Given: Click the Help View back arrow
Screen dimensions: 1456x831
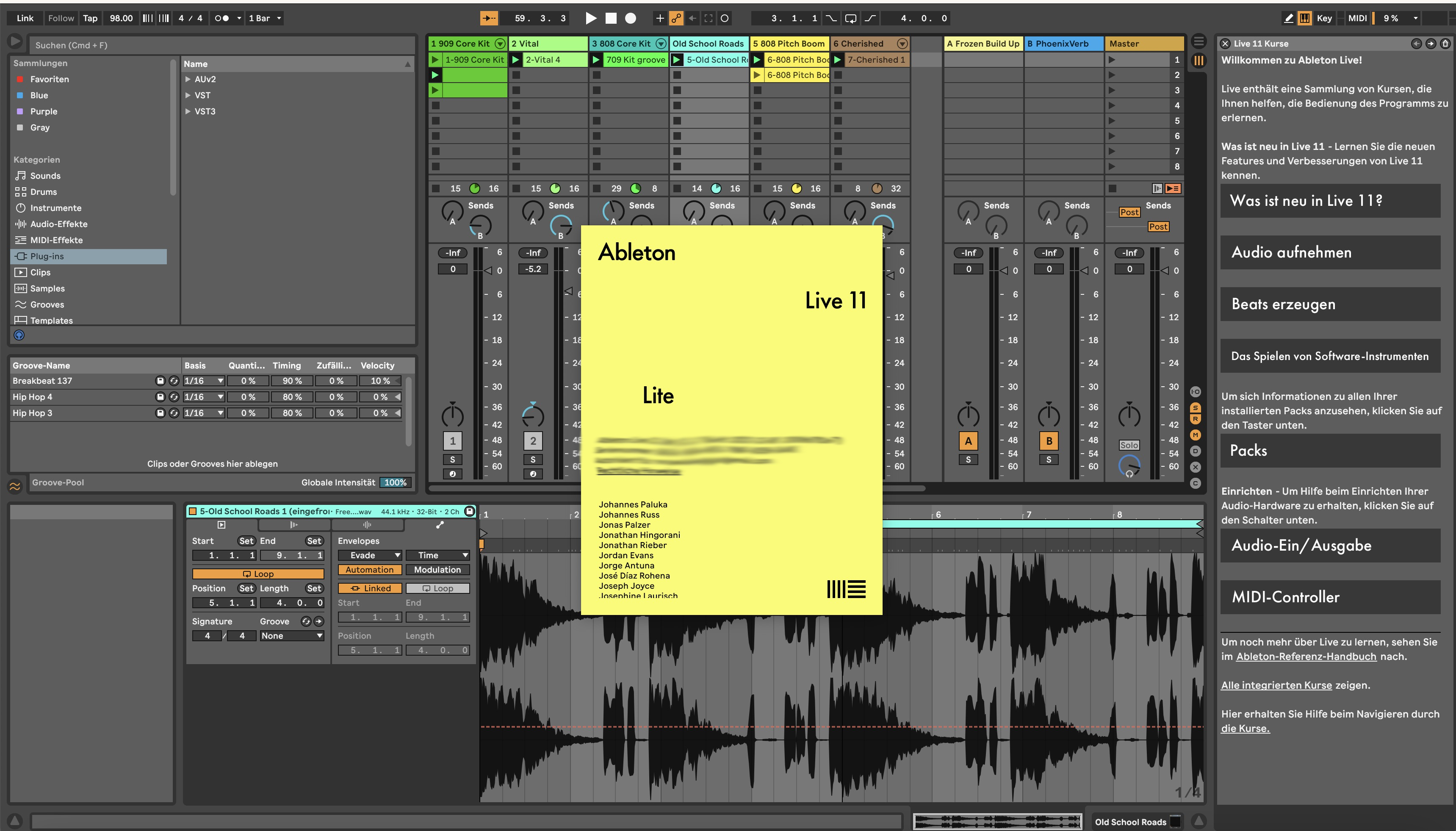Looking at the screenshot, I should 1417,43.
